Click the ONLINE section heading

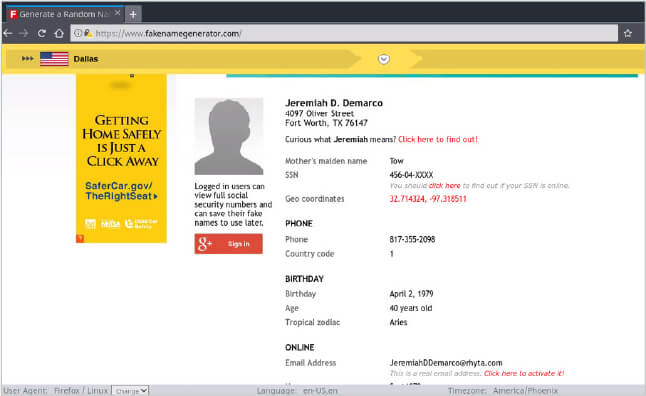[x=300, y=347]
